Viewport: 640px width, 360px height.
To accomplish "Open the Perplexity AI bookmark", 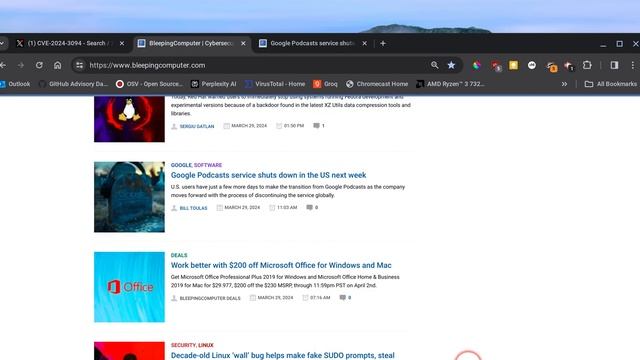I will pyautogui.click(x=214, y=84).
